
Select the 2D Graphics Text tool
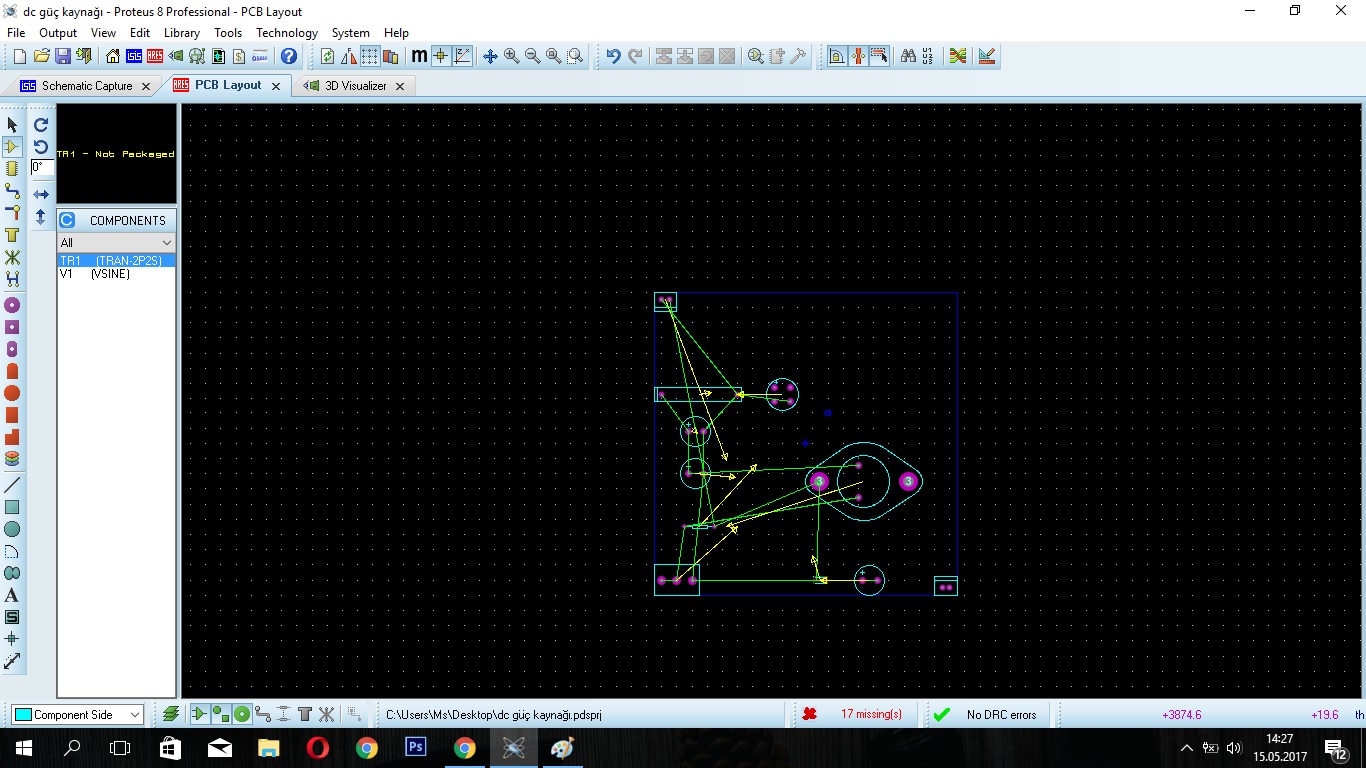(12, 595)
